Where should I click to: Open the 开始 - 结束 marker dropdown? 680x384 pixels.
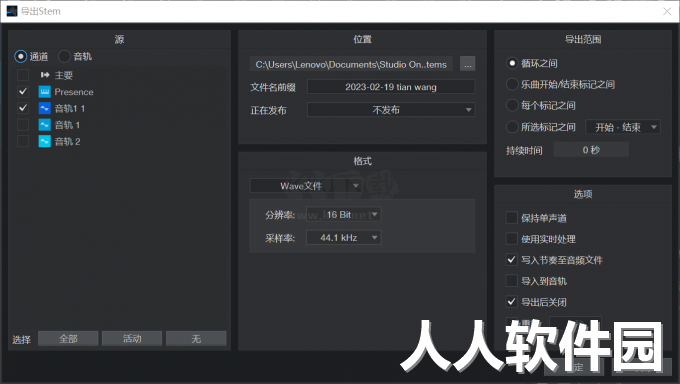click(x=623, y=127)
